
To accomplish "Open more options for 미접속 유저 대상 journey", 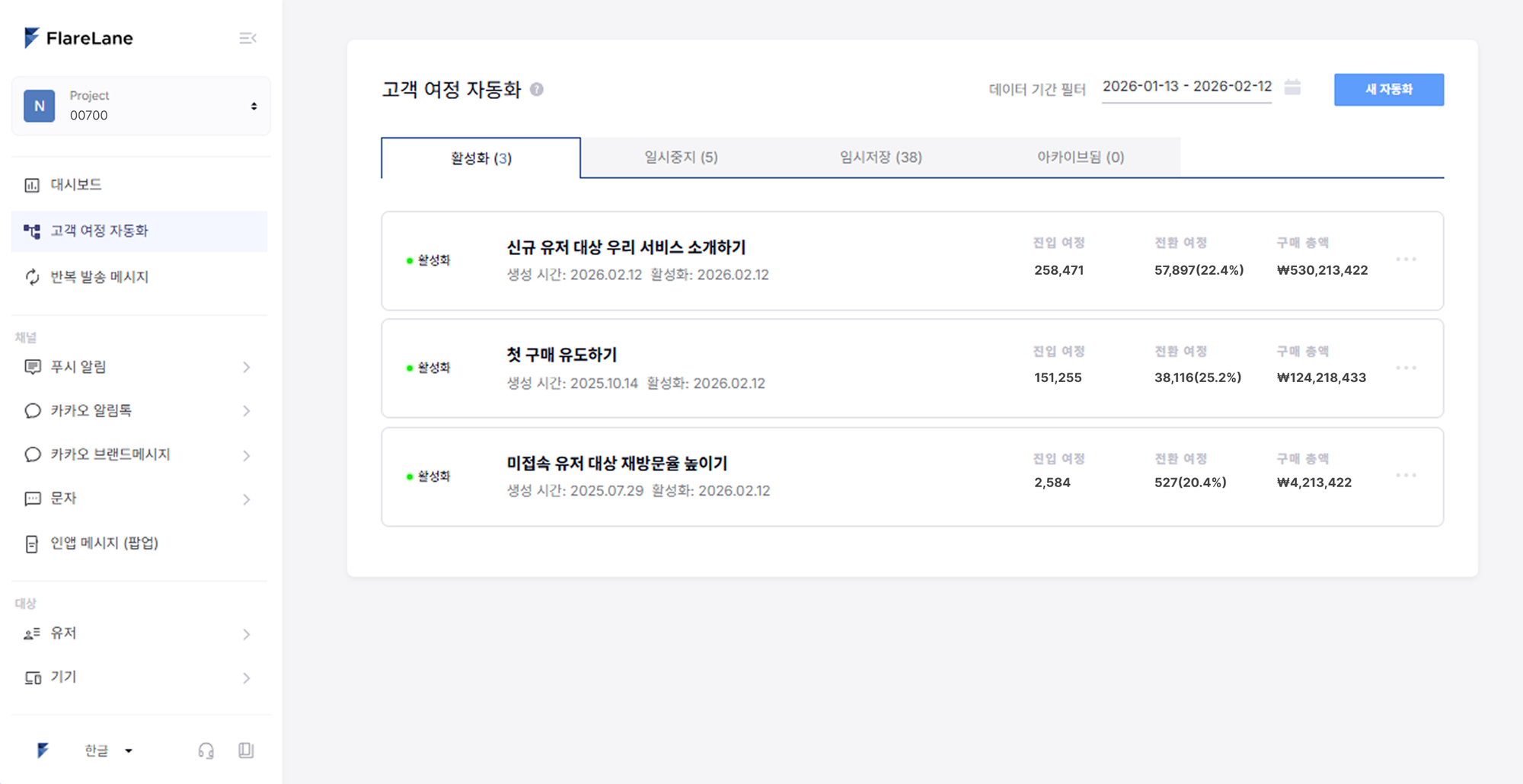I will pos(1406,476).
